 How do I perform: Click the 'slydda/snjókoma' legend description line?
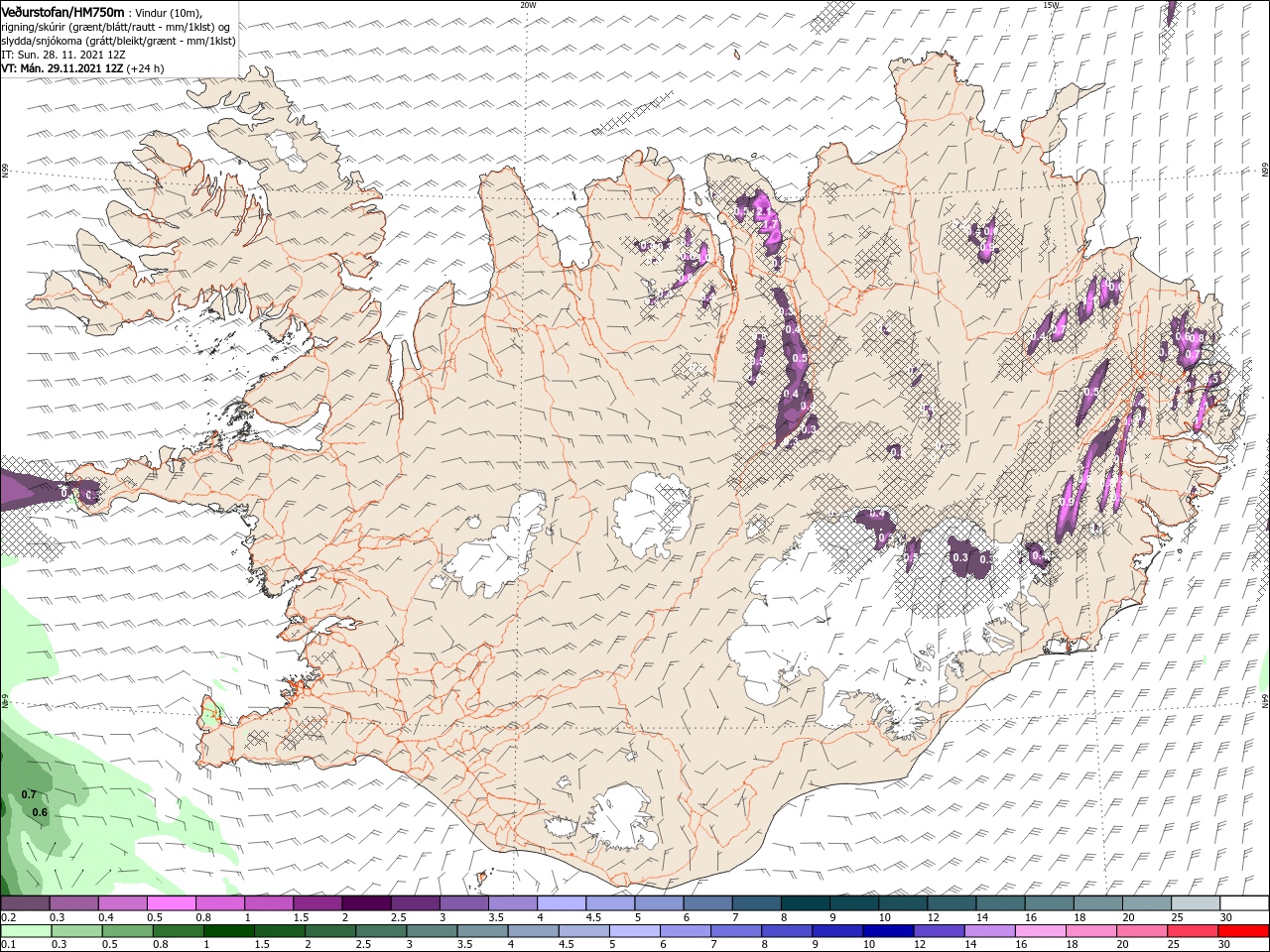coord(118,41)
